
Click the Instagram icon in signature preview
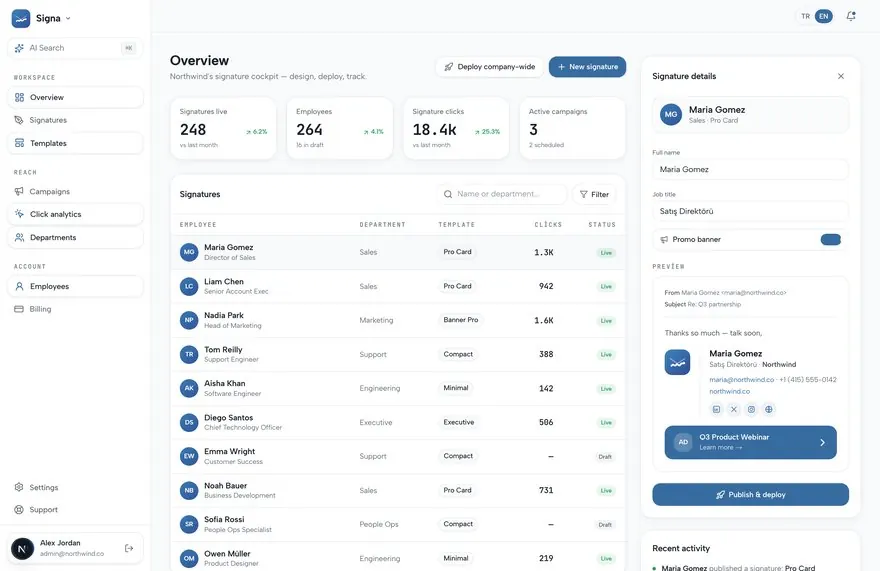pyautogui.click(x=751, y=409)
